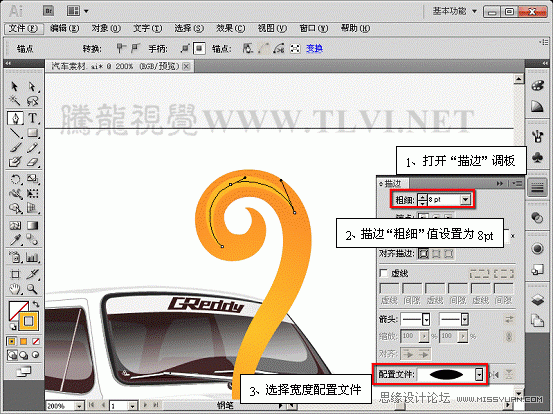Convert selected anchor to smooth
This screenshot has height=414, width=553.
pyautogui.click(x=135, y=48)
